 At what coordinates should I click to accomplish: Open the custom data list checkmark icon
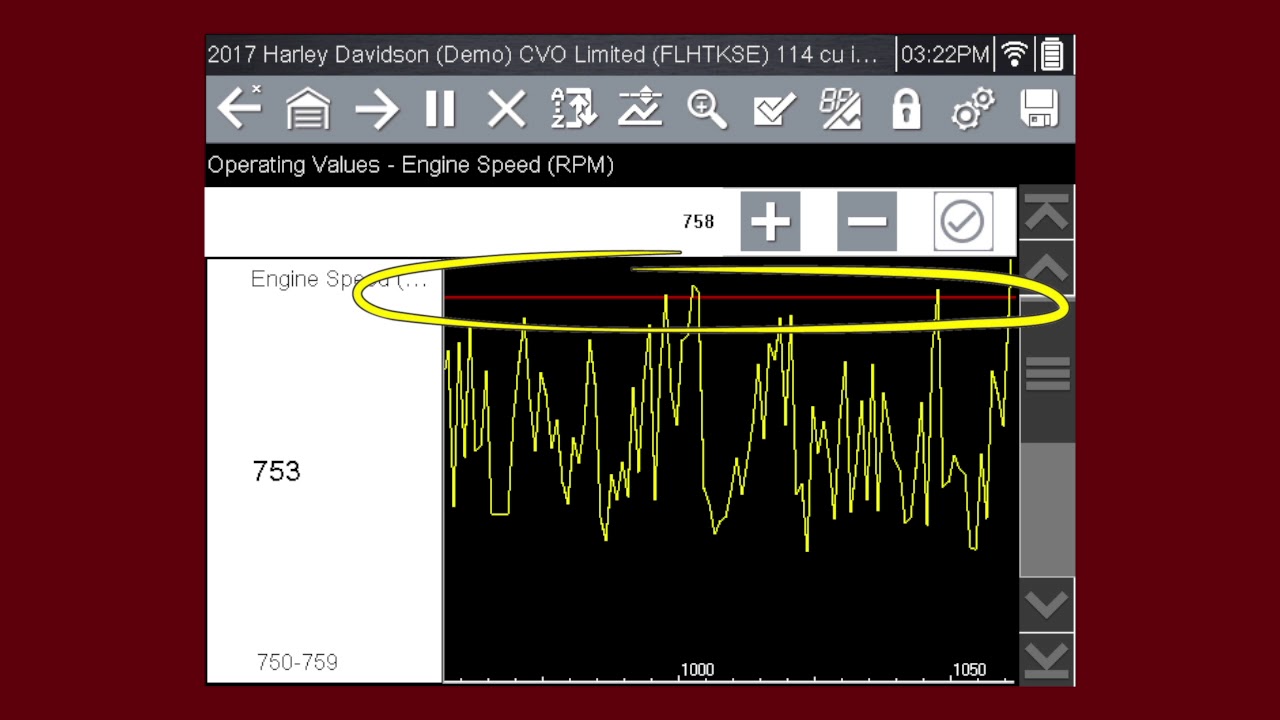tap(774, 108)
